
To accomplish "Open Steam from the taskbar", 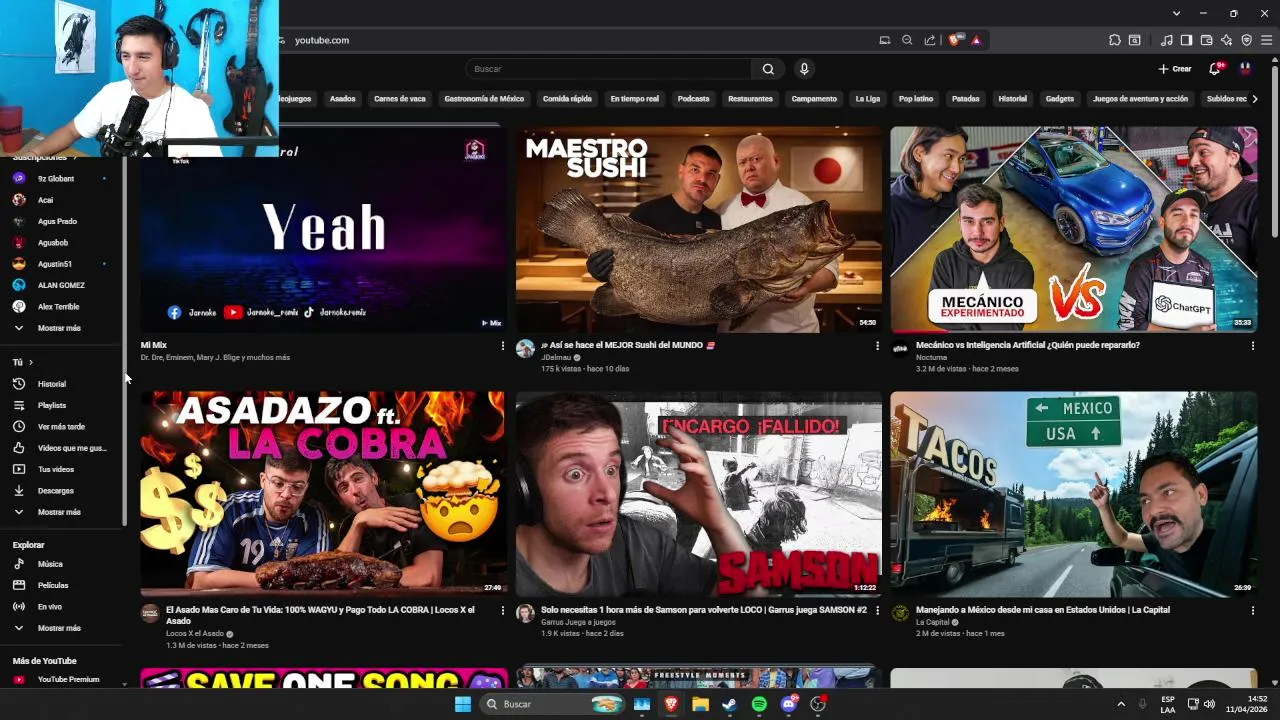I will (730, 704).
